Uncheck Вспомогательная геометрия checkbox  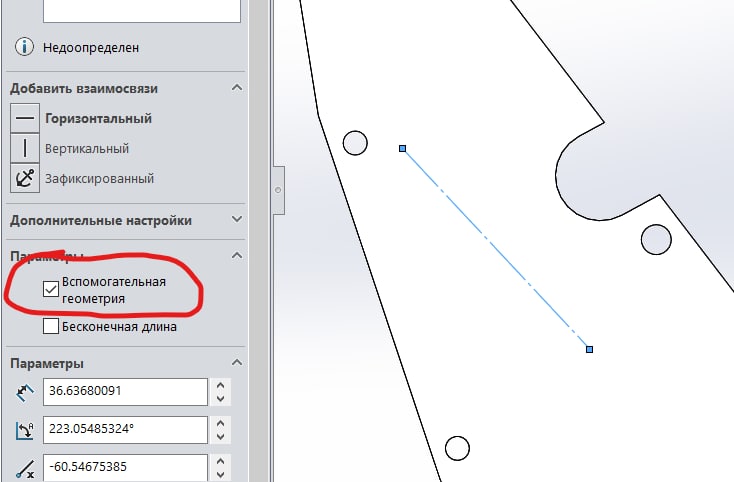click(51, 289)
